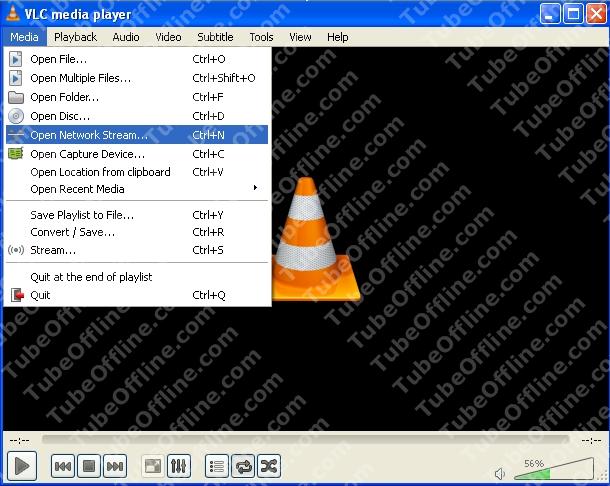The image size is (610, 486).
Task: Click the Open Folder icon
Action: coord(16,97)
